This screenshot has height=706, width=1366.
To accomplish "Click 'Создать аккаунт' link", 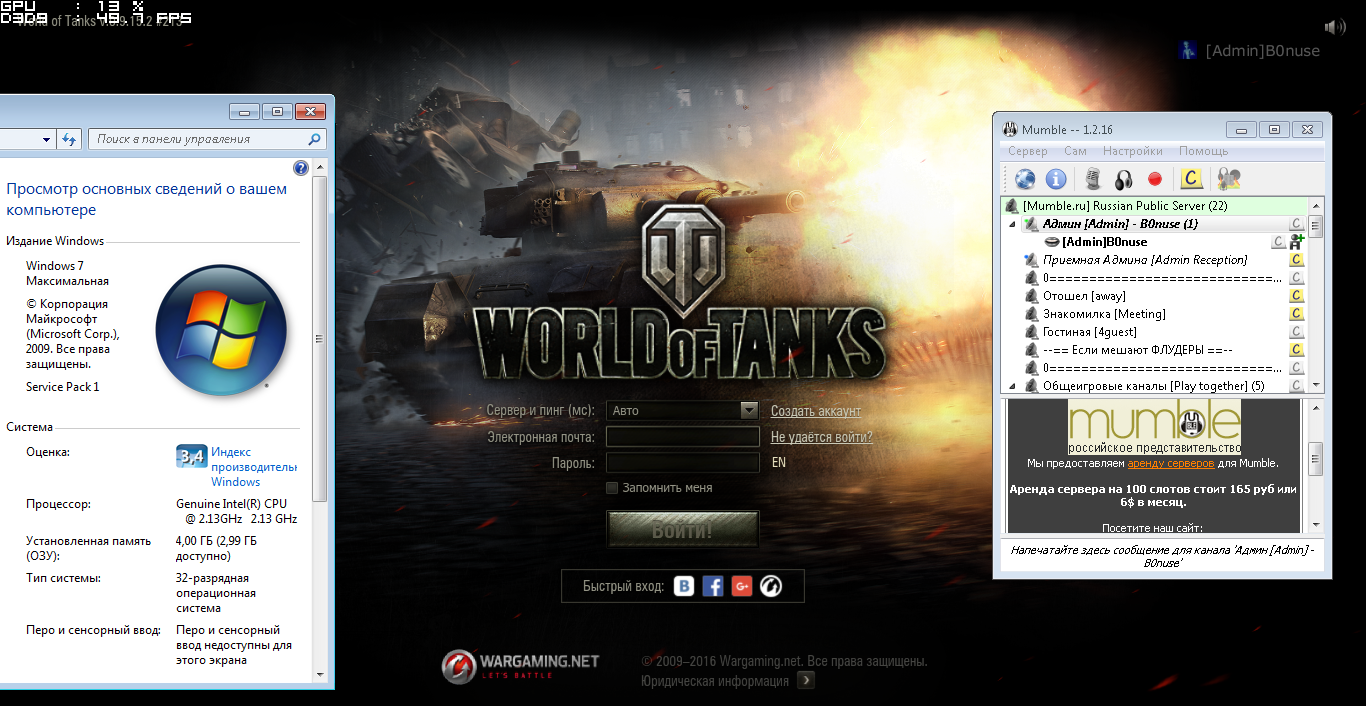I will [815, 411].
